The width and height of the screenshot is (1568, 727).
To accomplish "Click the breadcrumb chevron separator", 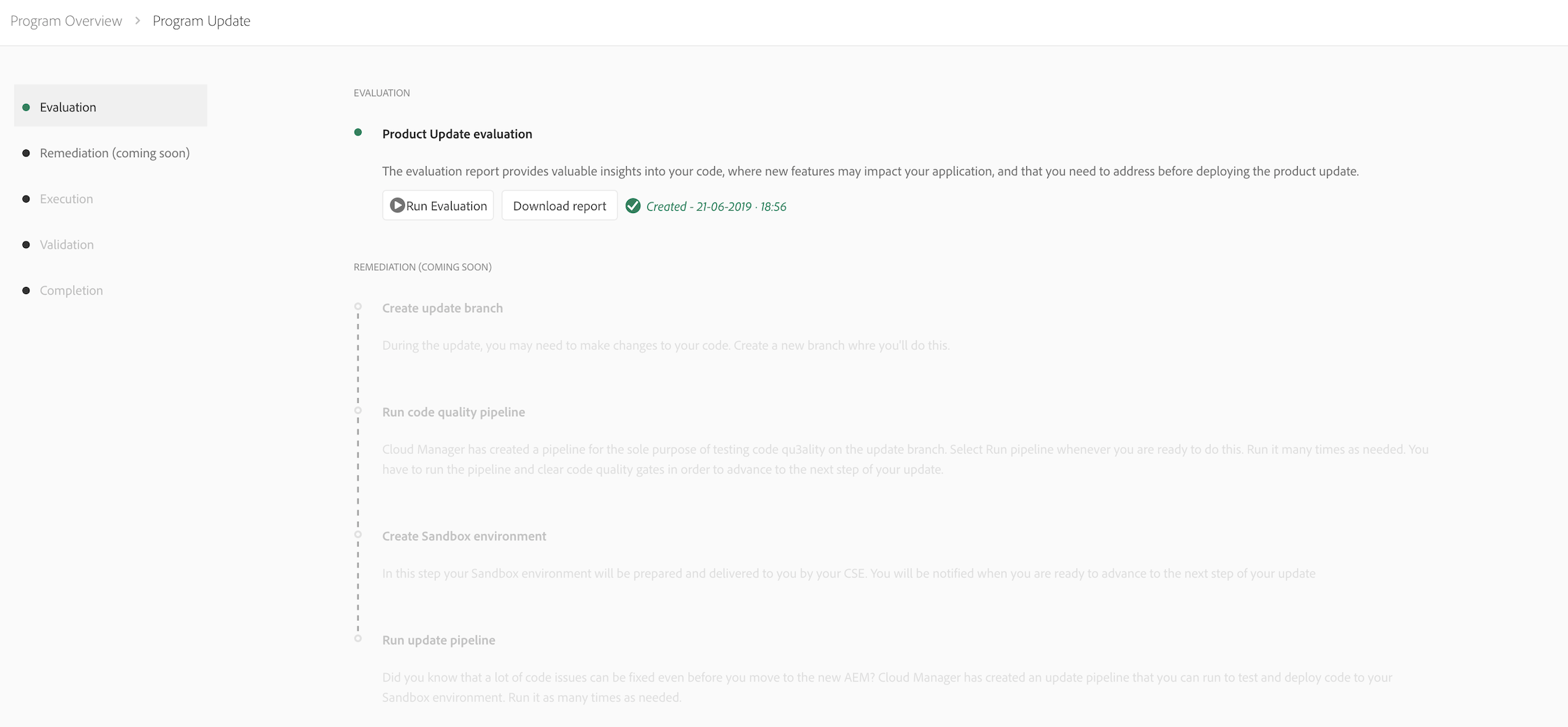I will [137, 20].
